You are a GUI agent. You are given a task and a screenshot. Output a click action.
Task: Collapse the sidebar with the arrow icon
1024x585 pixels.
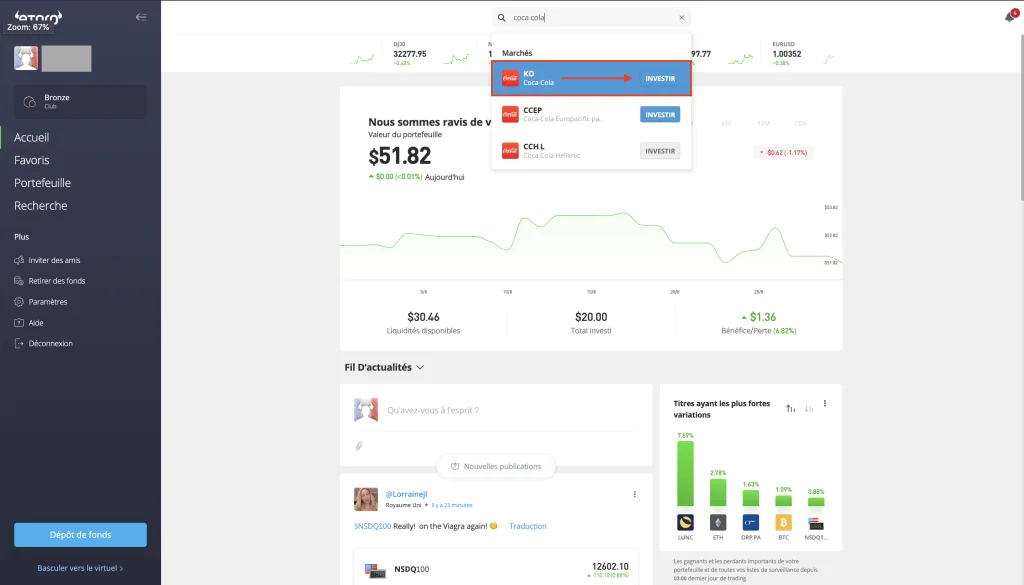click(x=141, y=17)
